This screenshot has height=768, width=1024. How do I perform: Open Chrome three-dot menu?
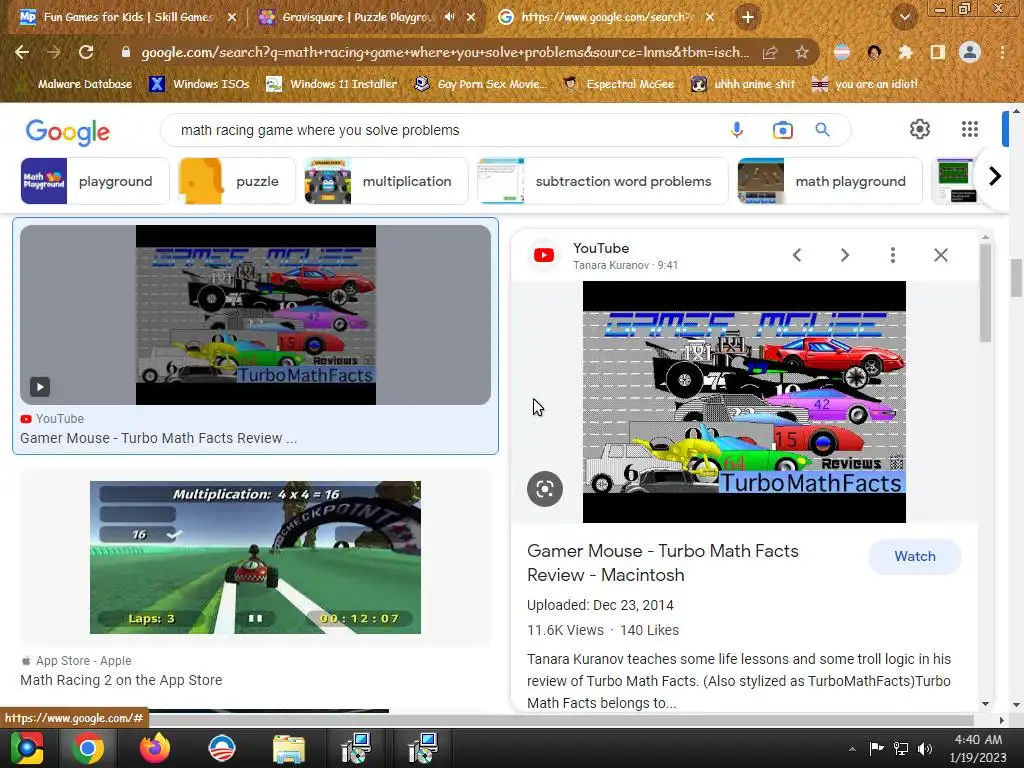(x=1002, y=52)
